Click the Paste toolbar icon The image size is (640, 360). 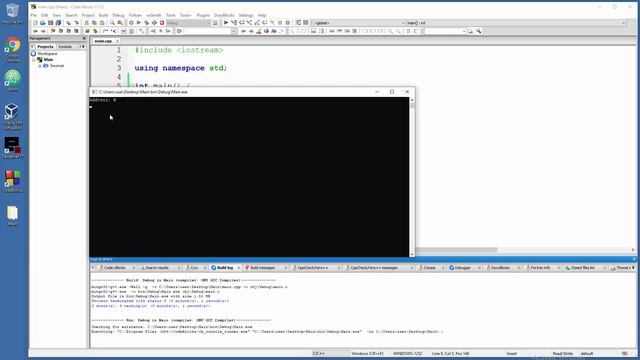pos(102,23)
